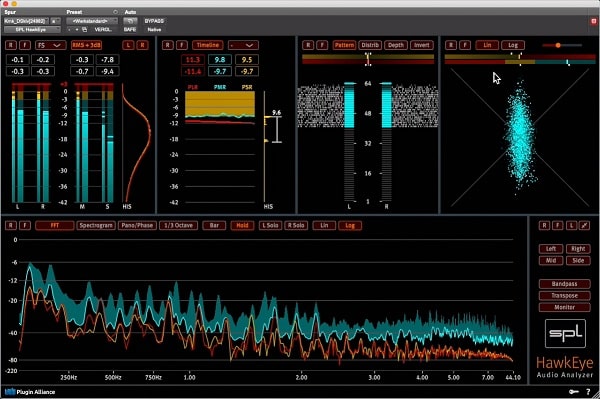
Task: Click the previous preset minus icon
Action: click(69, 29)
